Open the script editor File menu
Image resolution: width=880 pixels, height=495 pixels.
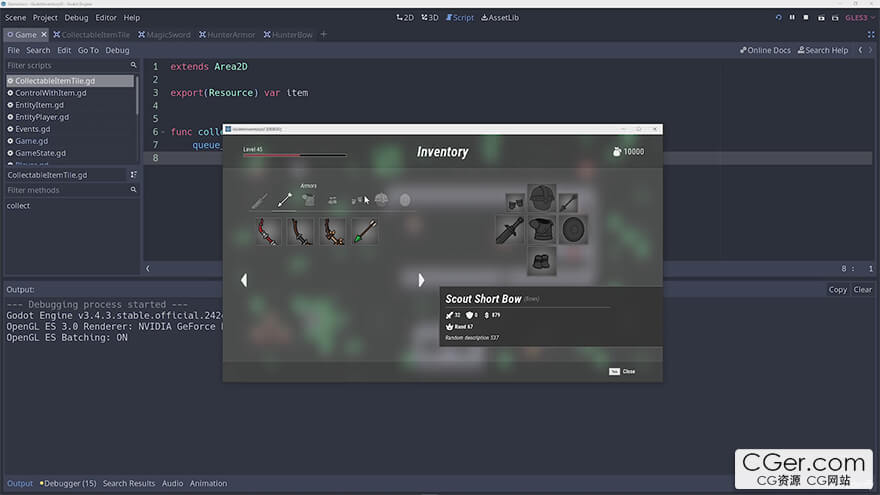click(x=13, y=50)
